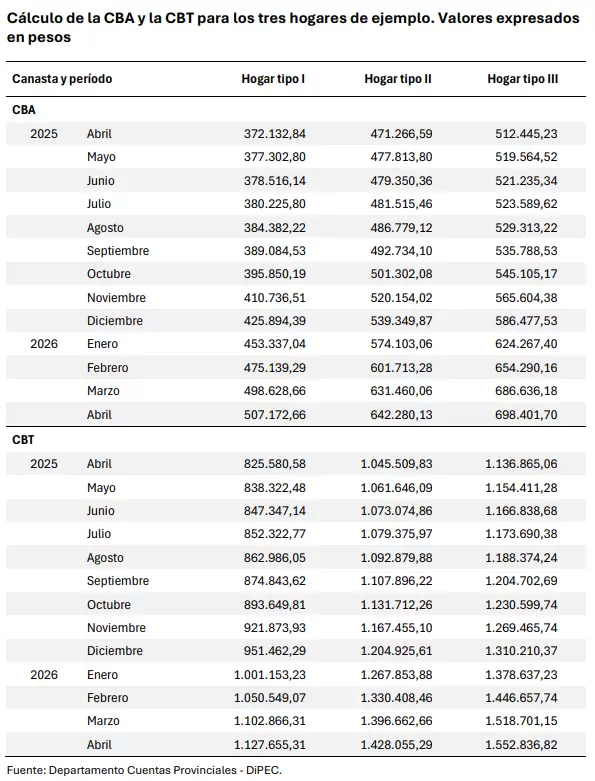Viewport: 595px width, 781px height.
Task: Click the 'Hogar tipo I' column header
Action: coord(273,79)
